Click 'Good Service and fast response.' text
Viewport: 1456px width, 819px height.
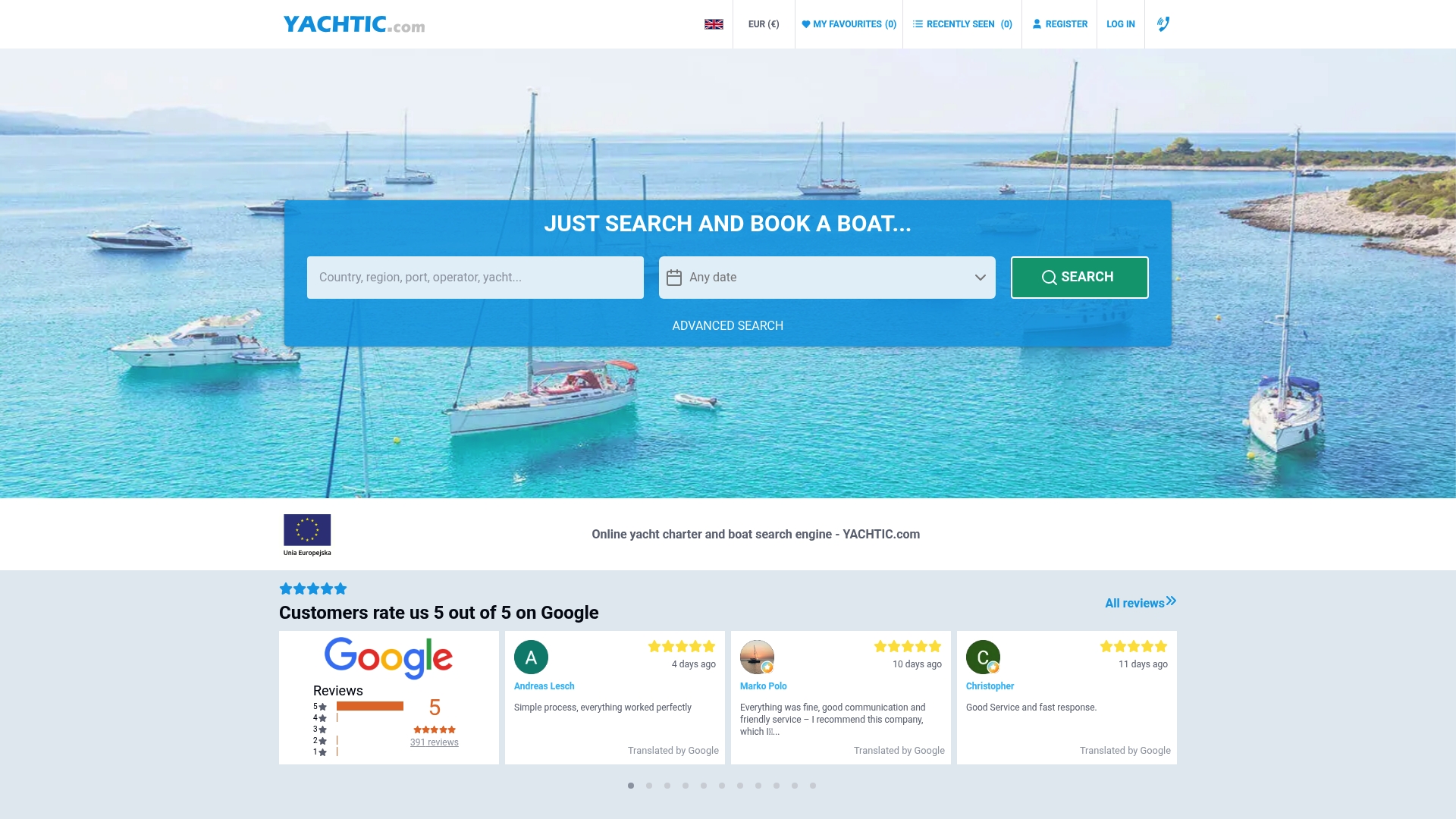[1031, 708]
